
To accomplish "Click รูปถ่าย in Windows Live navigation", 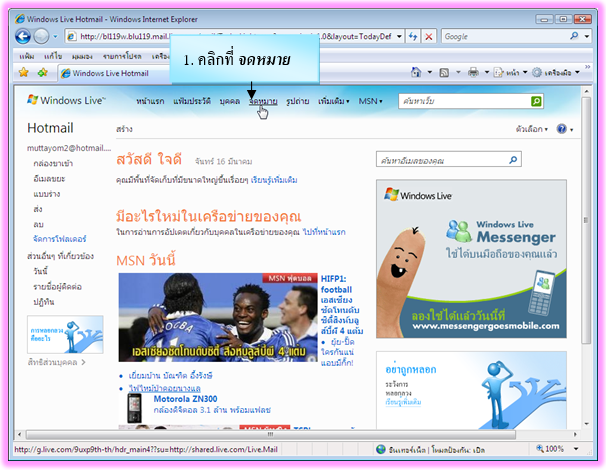I will pyautogui.click(x=298, y=101).
